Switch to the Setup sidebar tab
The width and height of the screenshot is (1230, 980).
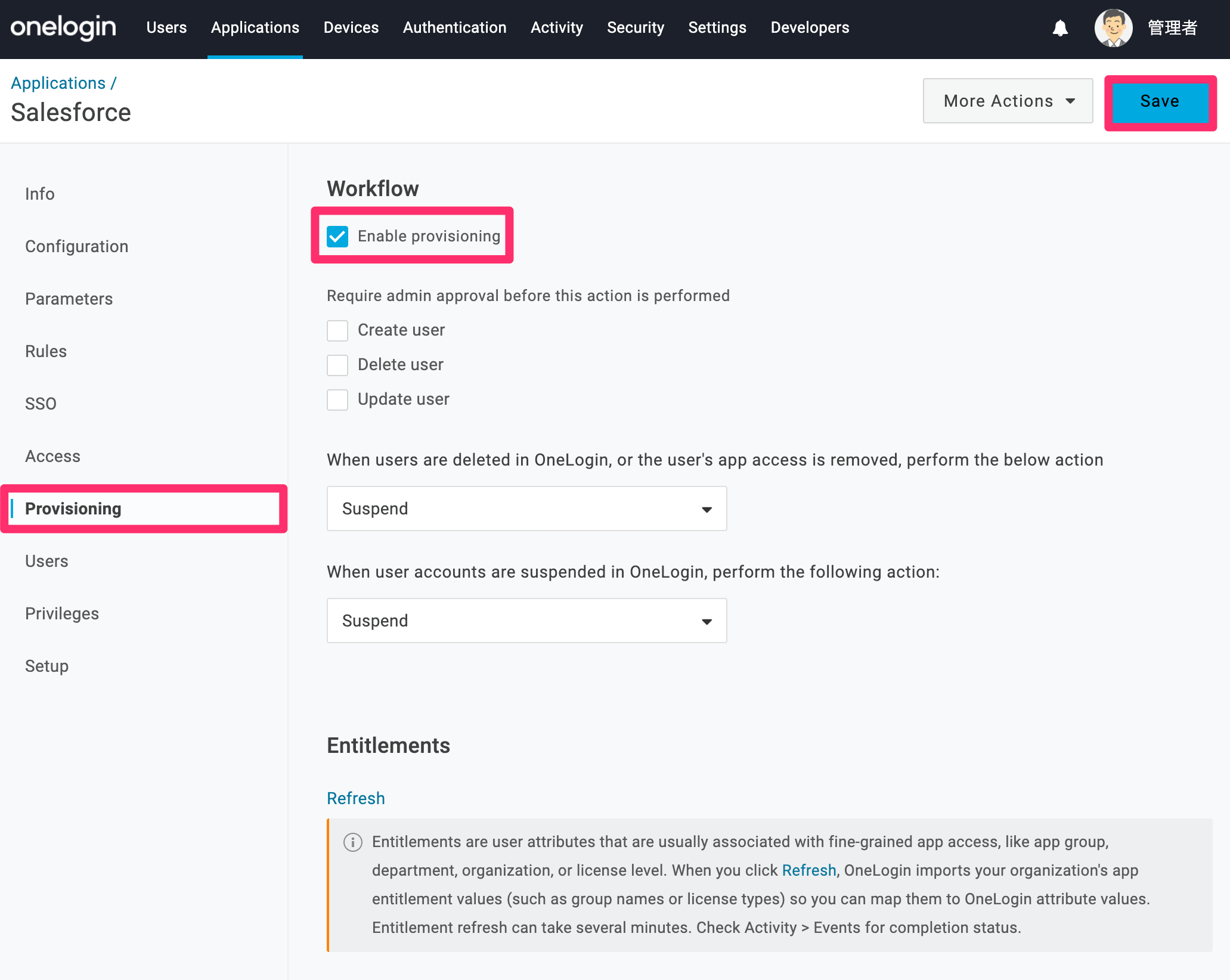click(x=47, y=666)
